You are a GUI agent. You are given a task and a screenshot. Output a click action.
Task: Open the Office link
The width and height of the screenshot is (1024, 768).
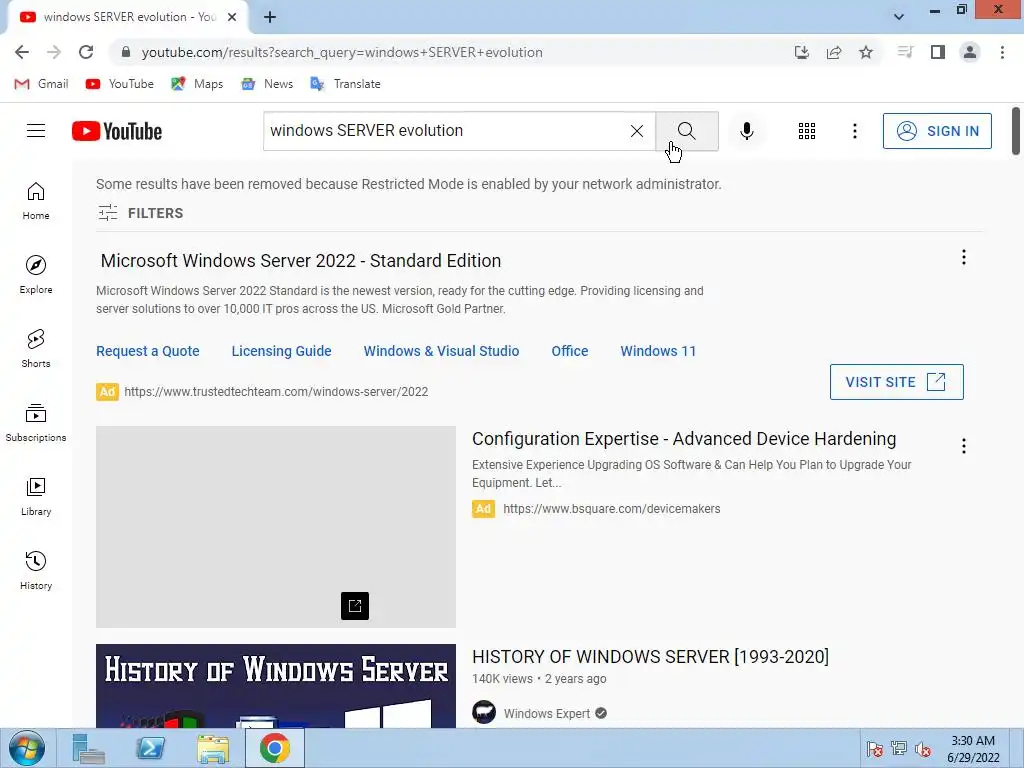(x=569, y=351)
